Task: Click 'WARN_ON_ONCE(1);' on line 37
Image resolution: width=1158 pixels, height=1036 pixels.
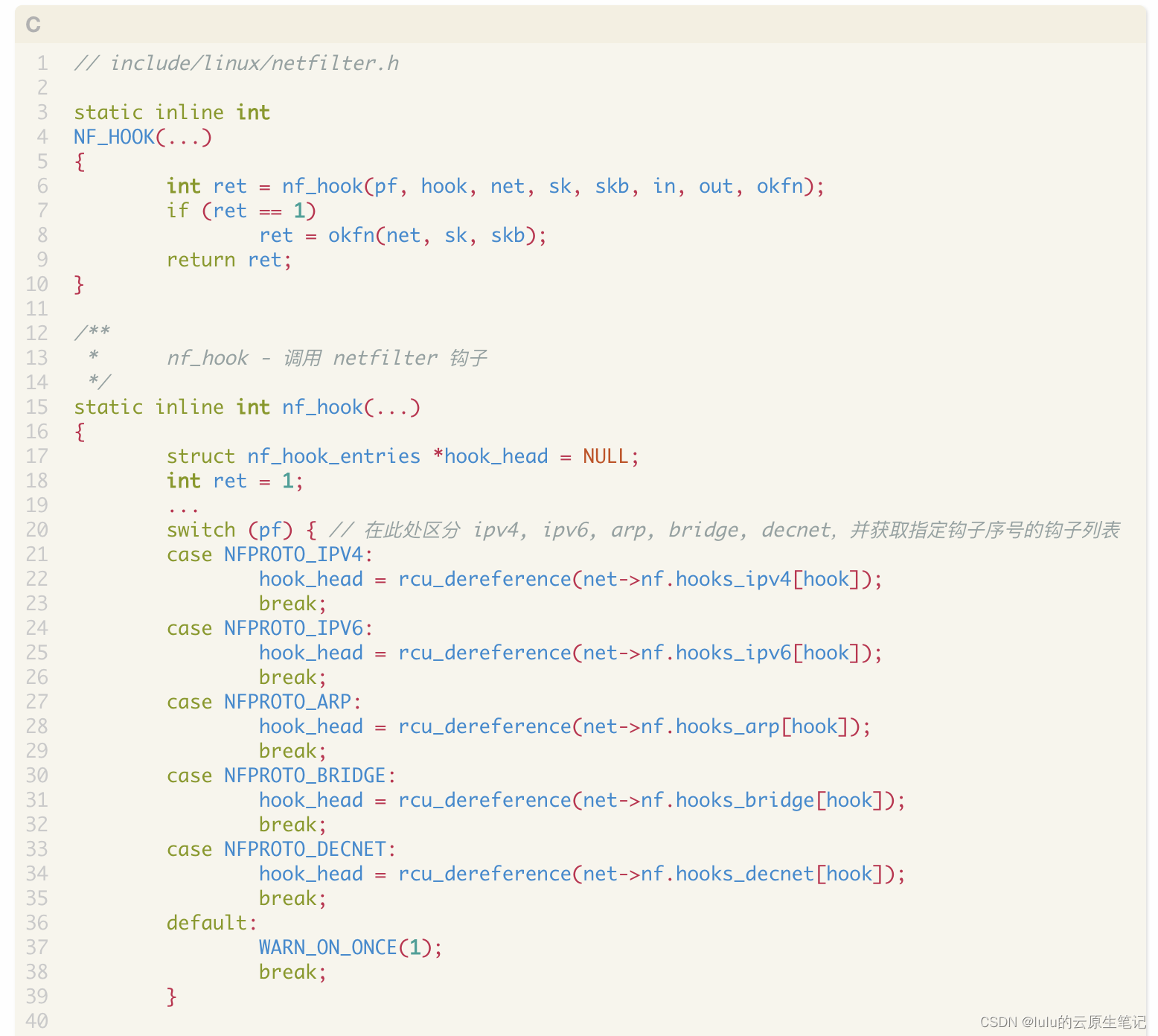Action: coord(351,947)
